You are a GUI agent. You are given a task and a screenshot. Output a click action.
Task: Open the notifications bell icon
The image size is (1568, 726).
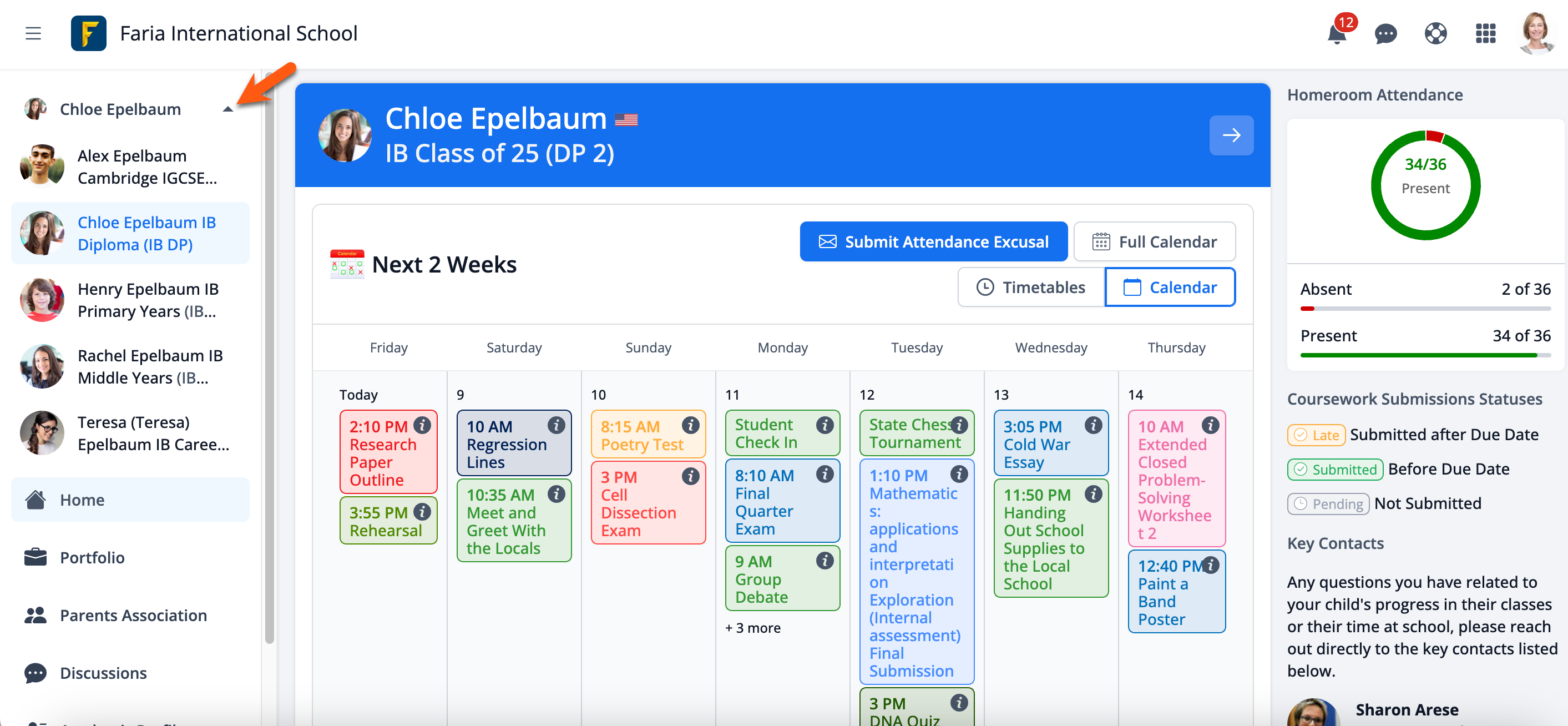pyautogui.click(x=1336, y=33)
